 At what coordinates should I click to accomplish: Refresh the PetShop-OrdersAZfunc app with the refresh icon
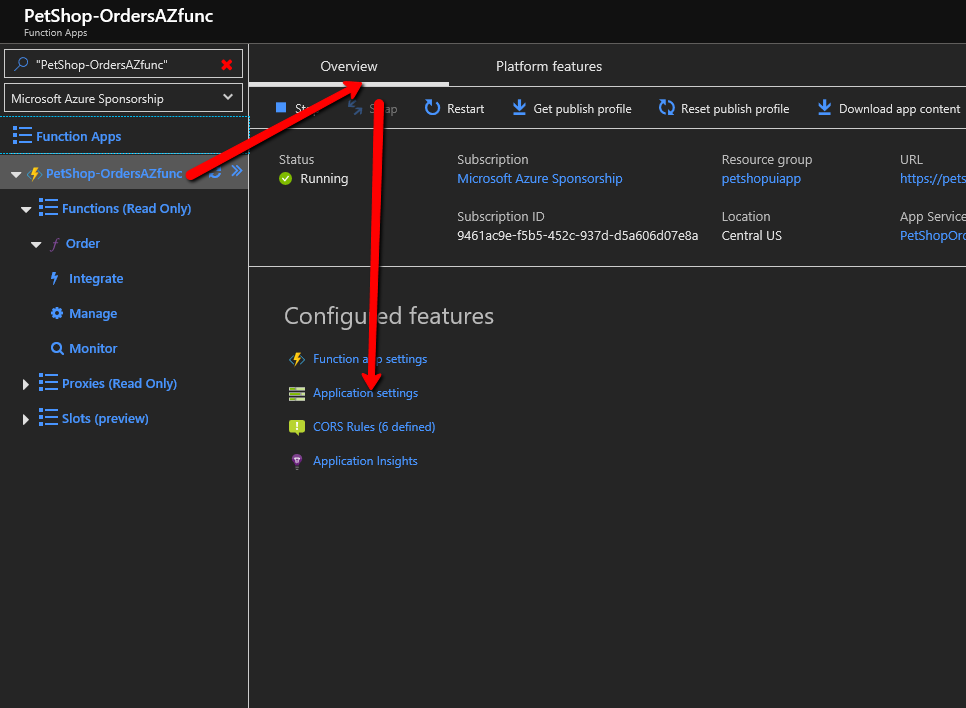pos(215,173)
